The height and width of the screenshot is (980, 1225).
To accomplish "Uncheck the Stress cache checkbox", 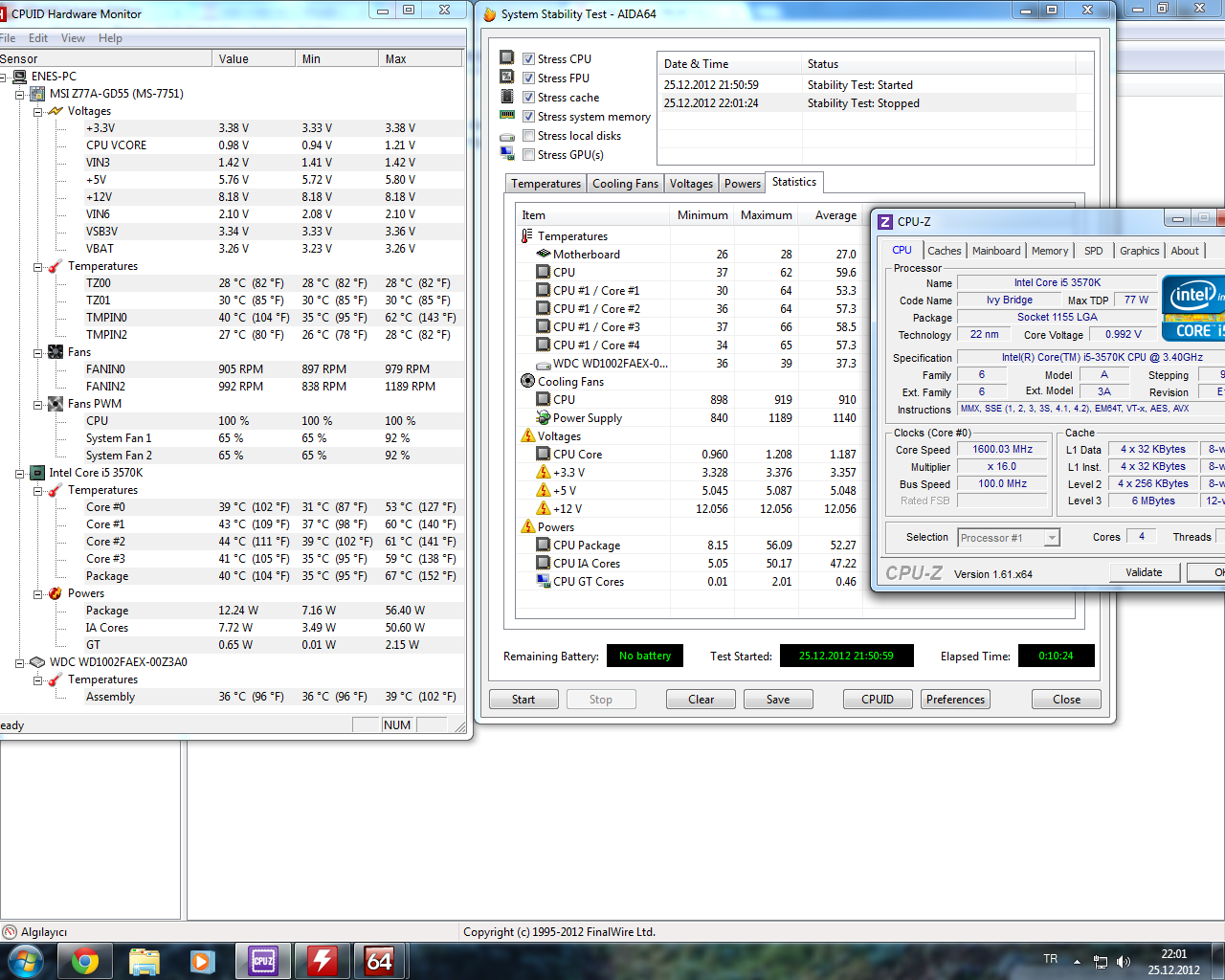I will (x=528, y=97).
